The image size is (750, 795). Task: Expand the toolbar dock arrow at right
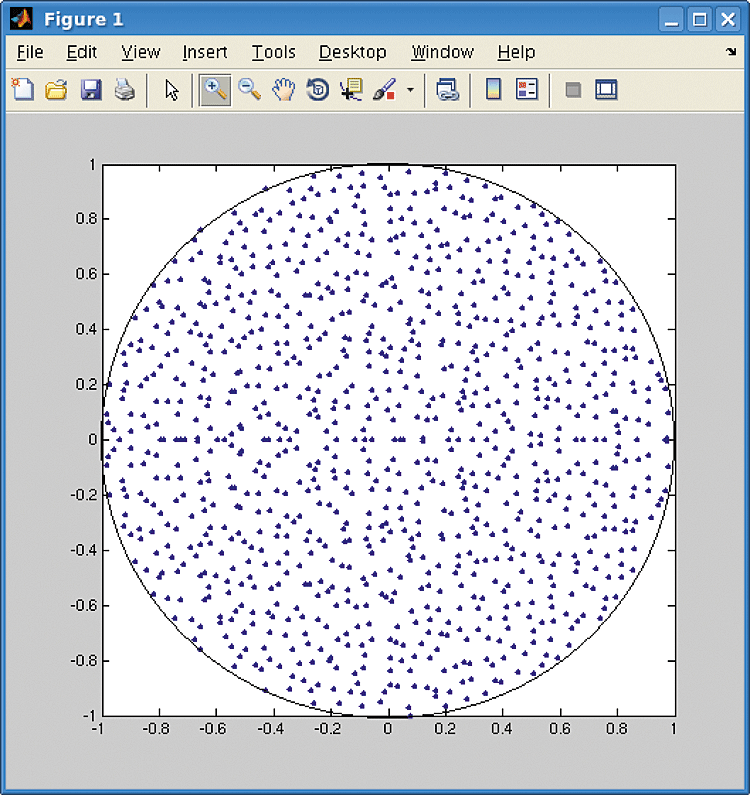point(730,51)
